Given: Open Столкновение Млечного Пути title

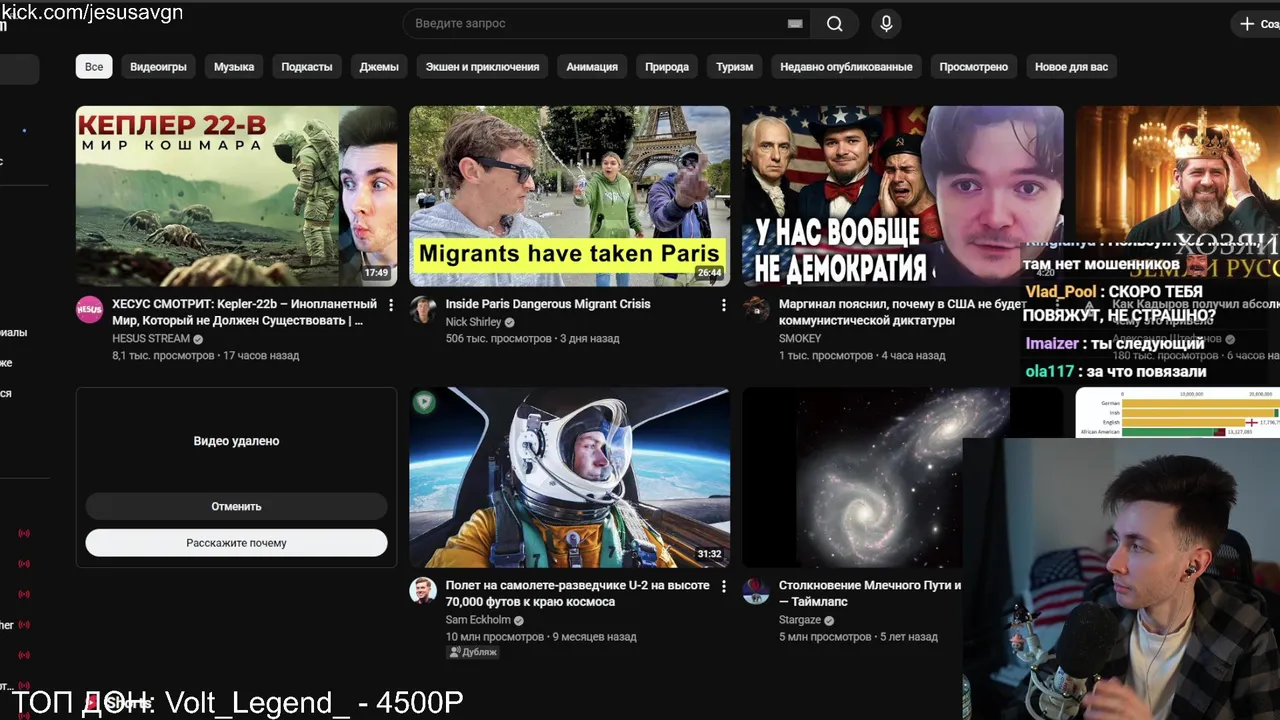Looking at the screenshot, I should click(870, 593).
